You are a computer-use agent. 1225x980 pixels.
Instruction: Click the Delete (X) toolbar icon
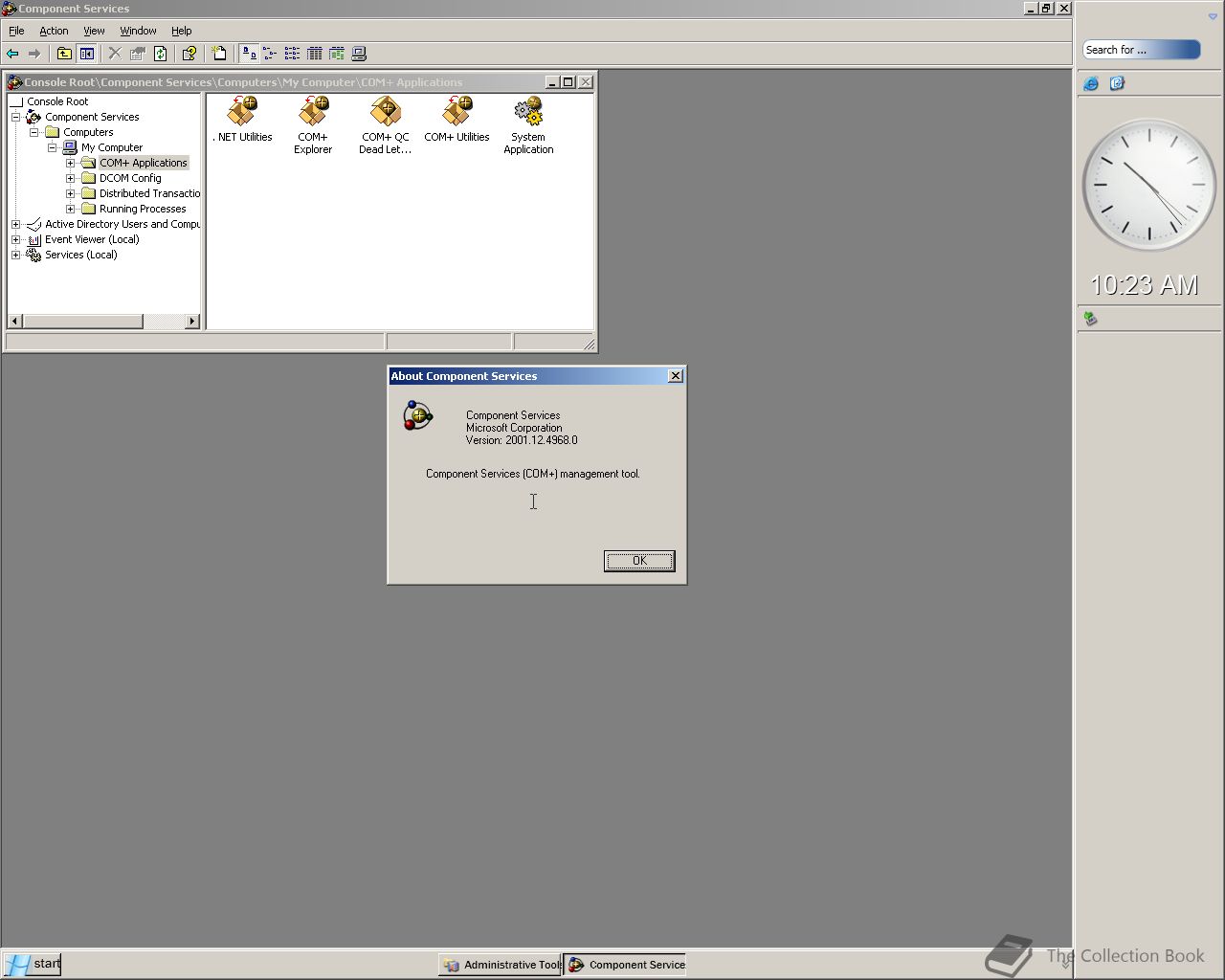(115, 54)
